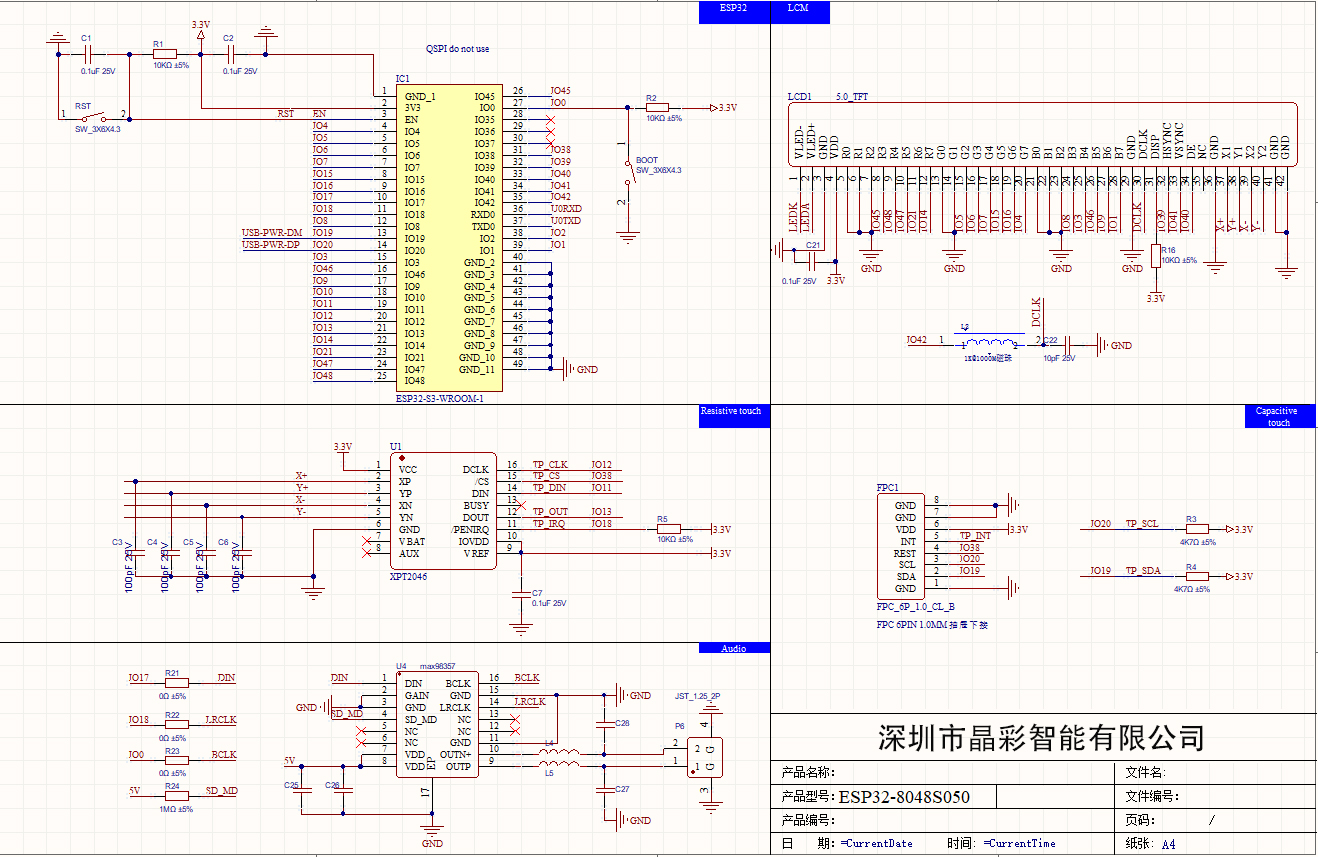Click the P6 JST speaker connector
This screenshot has width=1318, height=857.
(x=708, y=756)
